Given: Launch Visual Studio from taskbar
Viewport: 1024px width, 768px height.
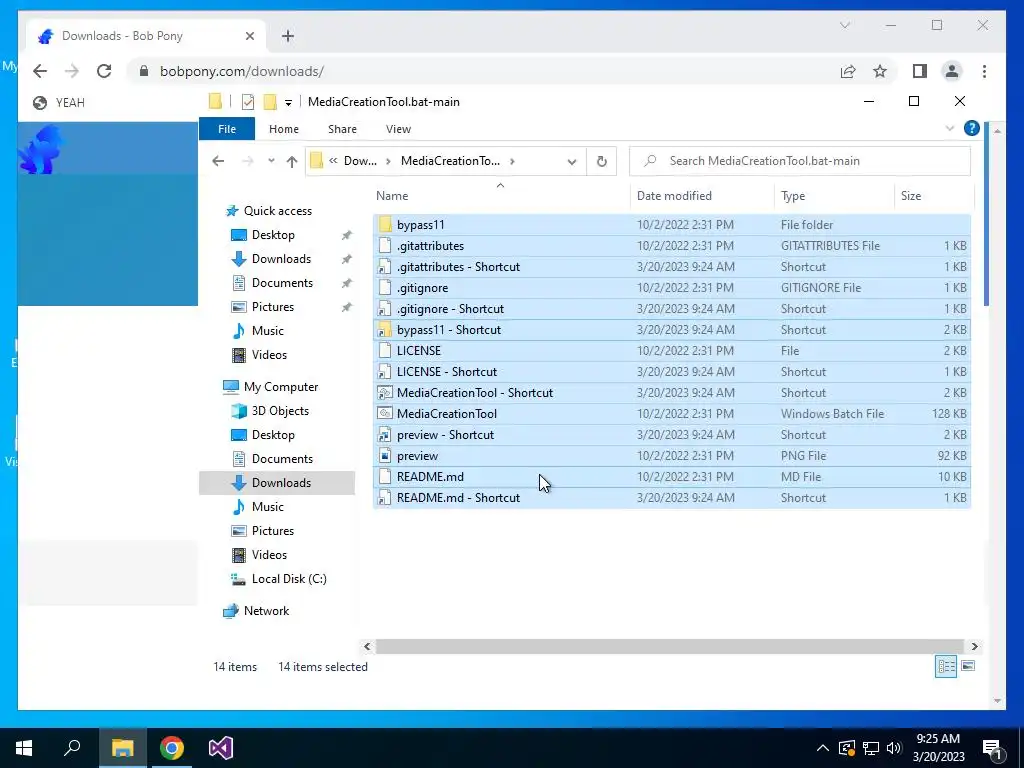Looking at the screenshot, I should click(221, 748).
